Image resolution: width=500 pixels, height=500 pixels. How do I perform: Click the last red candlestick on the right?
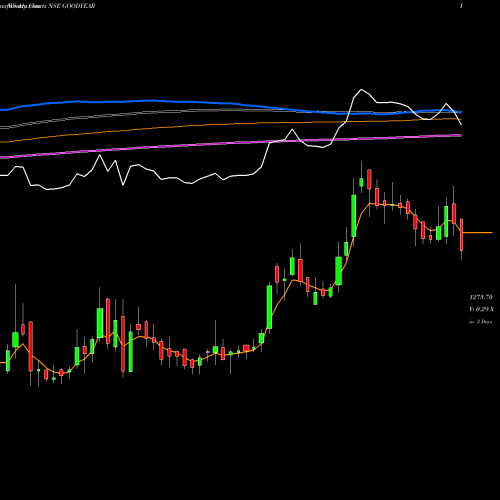tap(462, 235)
